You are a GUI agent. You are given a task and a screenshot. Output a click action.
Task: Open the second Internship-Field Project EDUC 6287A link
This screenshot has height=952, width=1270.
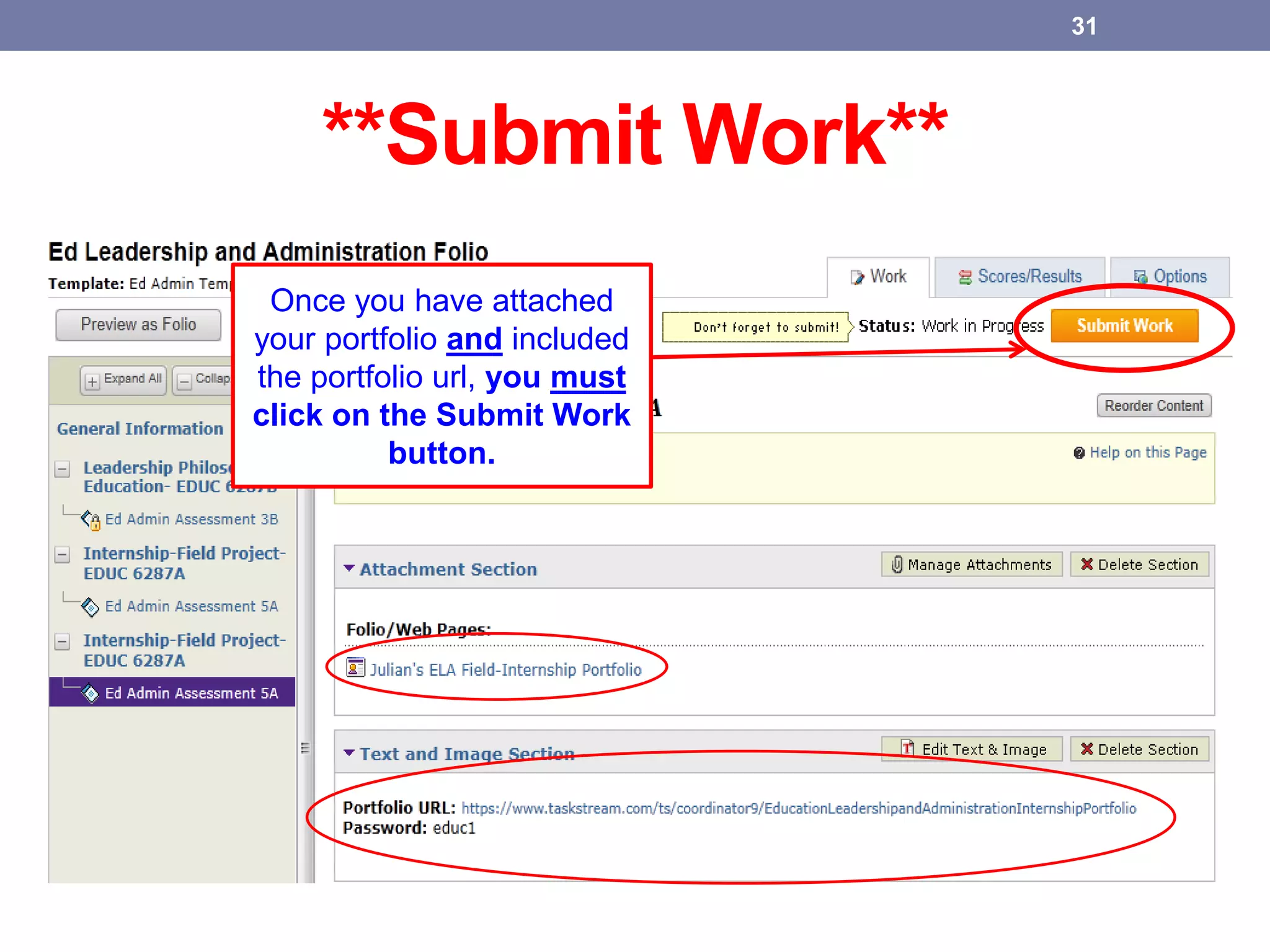click(x=185, y=650)
